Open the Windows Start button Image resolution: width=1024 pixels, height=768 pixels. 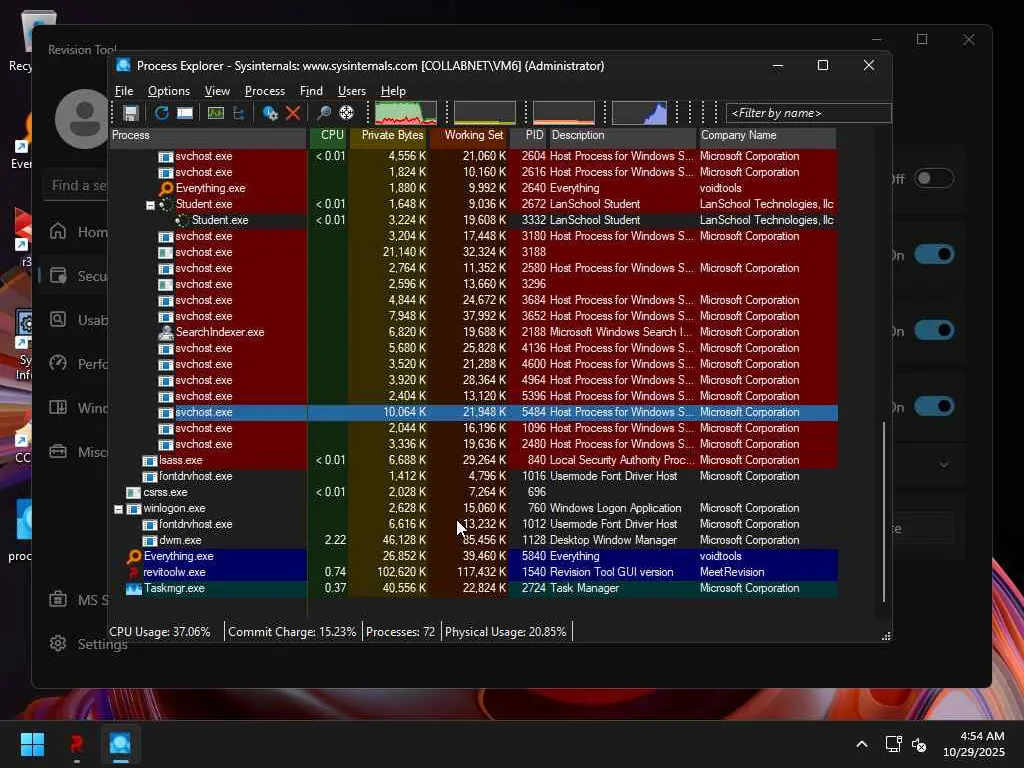(x=32, y=744)
